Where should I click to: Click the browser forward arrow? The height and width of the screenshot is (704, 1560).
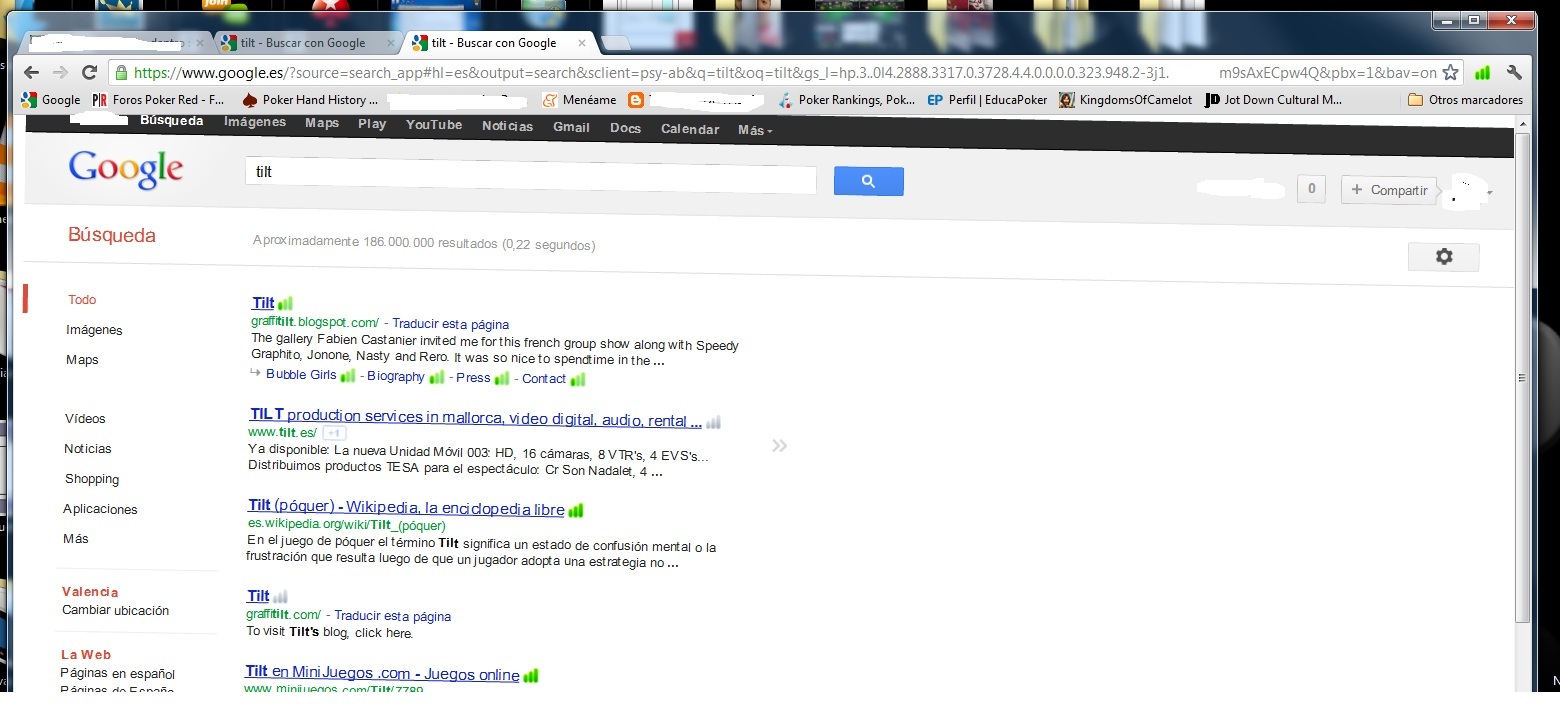60,72
